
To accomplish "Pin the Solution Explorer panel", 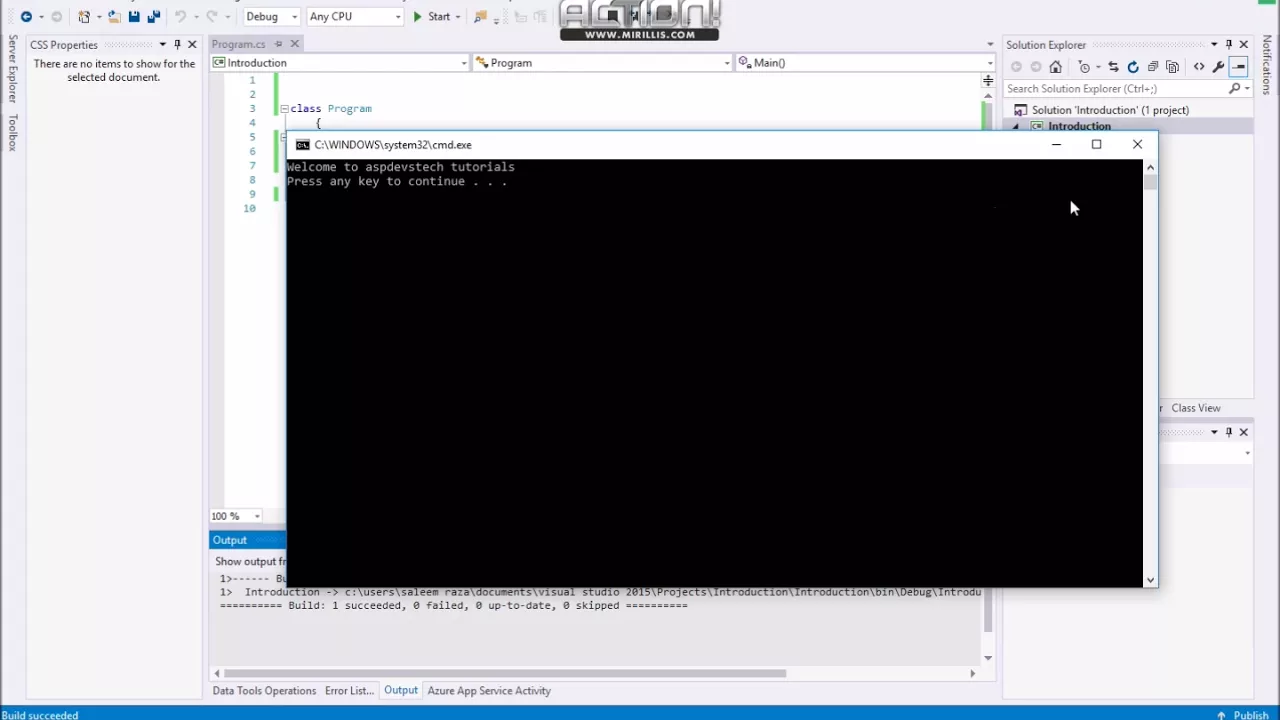I will 1229,45.
